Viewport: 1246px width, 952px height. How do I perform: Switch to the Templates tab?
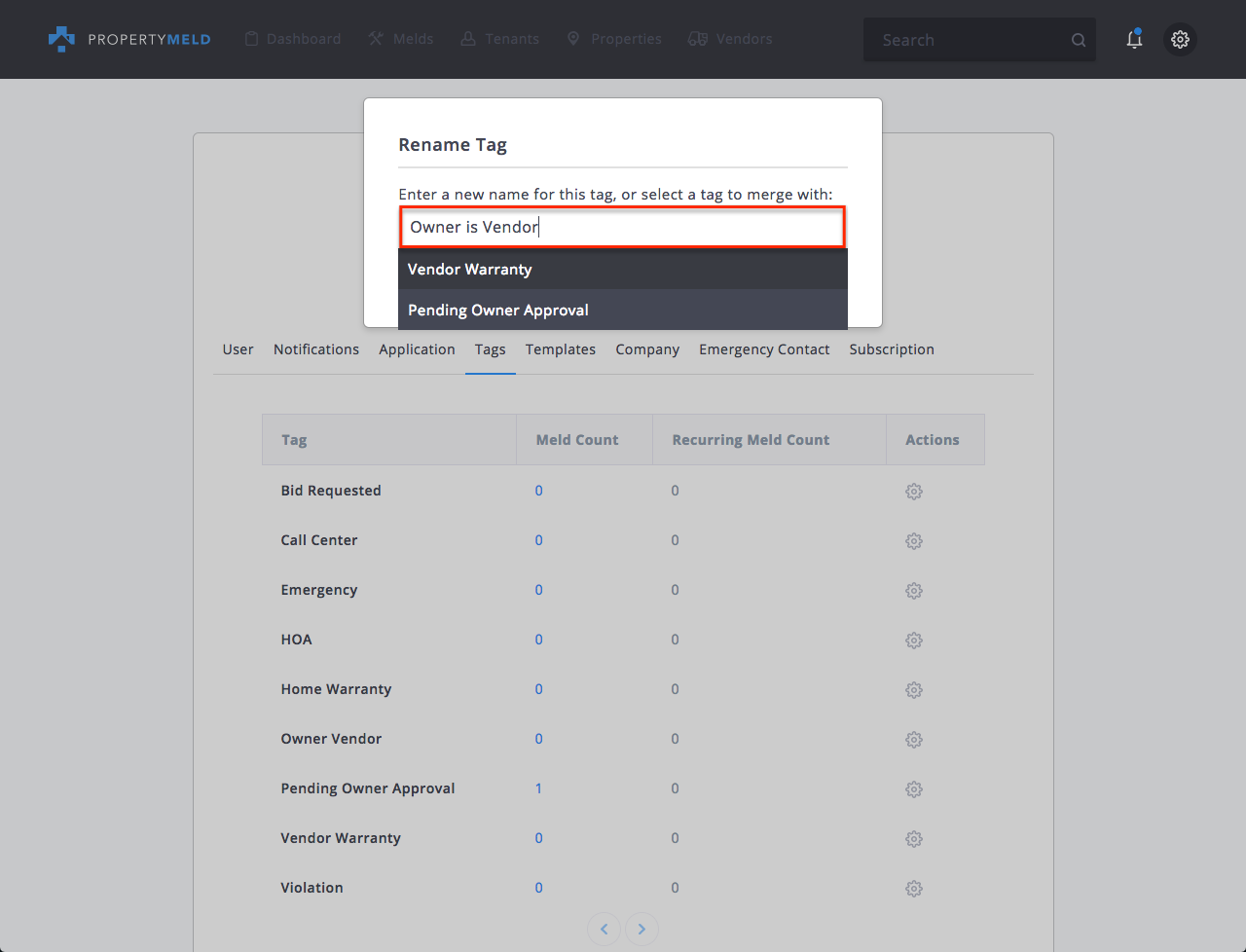click(x=561, y=349)
